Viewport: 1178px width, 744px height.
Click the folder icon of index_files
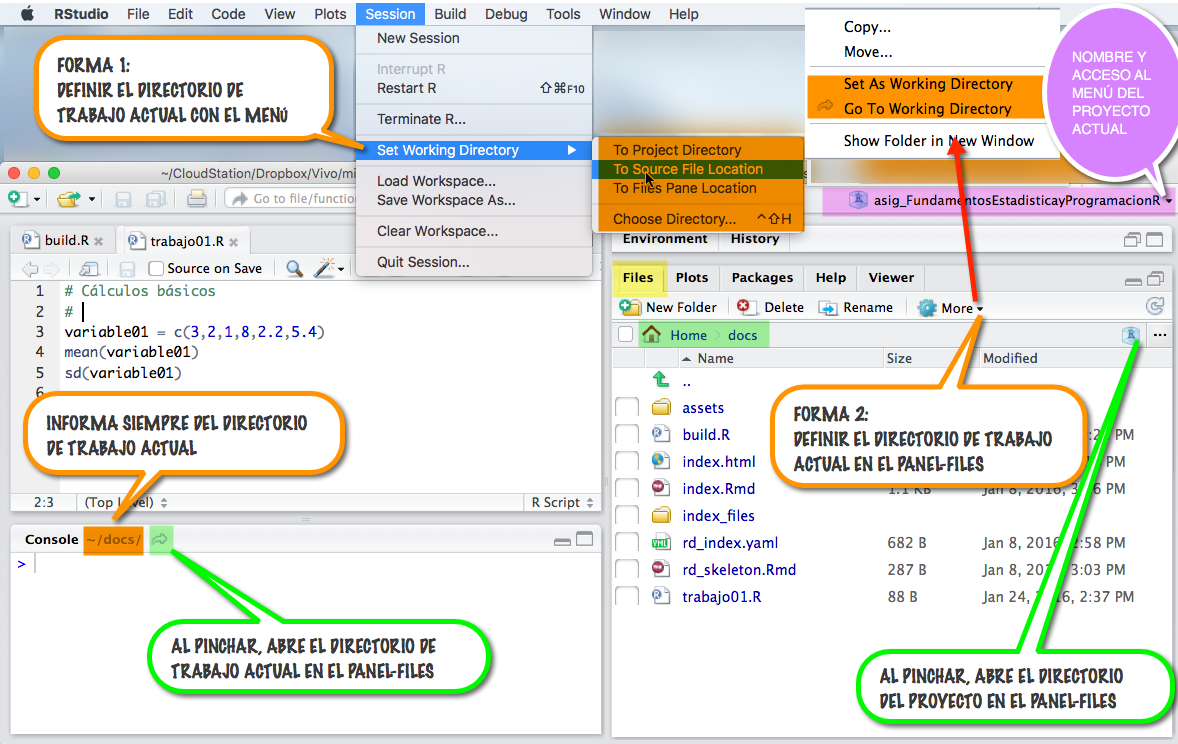pos(661,516)
